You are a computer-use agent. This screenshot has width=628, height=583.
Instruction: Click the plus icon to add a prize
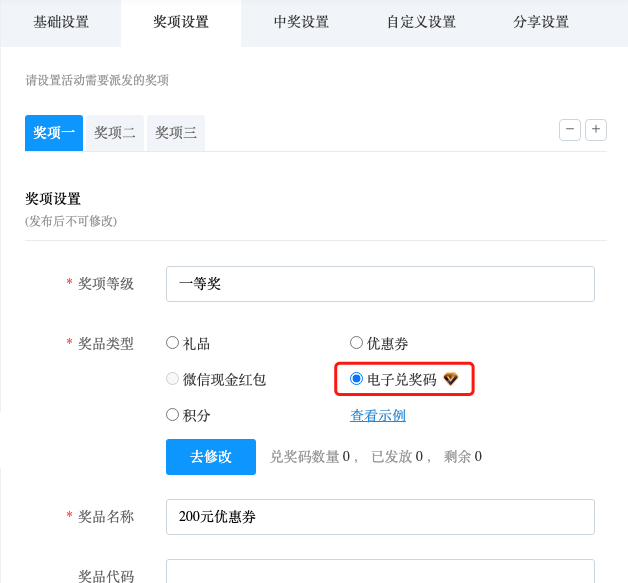[596, 129]
